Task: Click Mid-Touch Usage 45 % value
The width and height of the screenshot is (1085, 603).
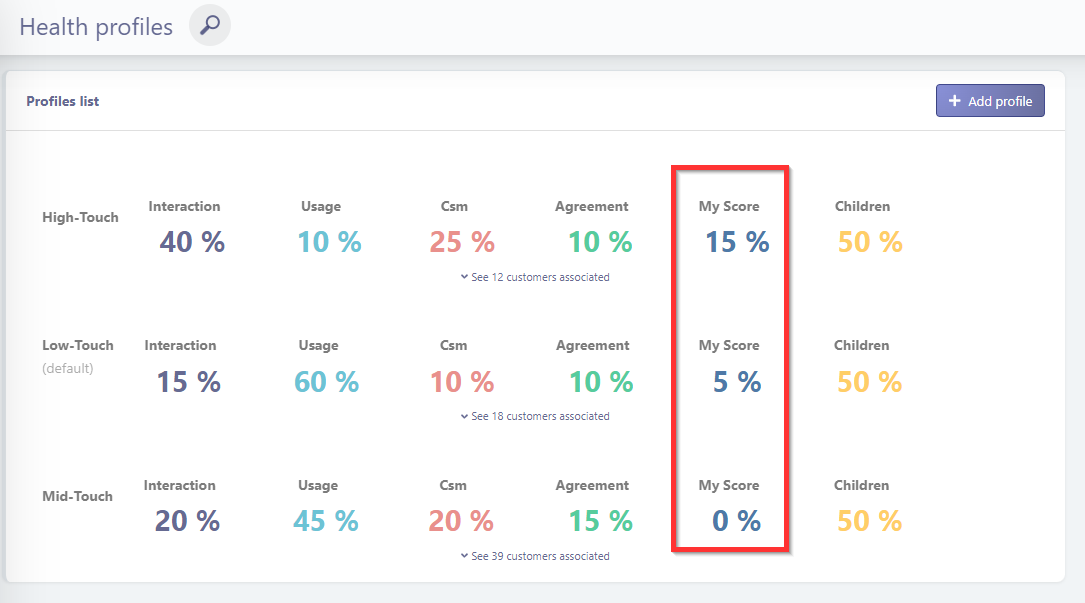Action: click(x=326, y=521)
